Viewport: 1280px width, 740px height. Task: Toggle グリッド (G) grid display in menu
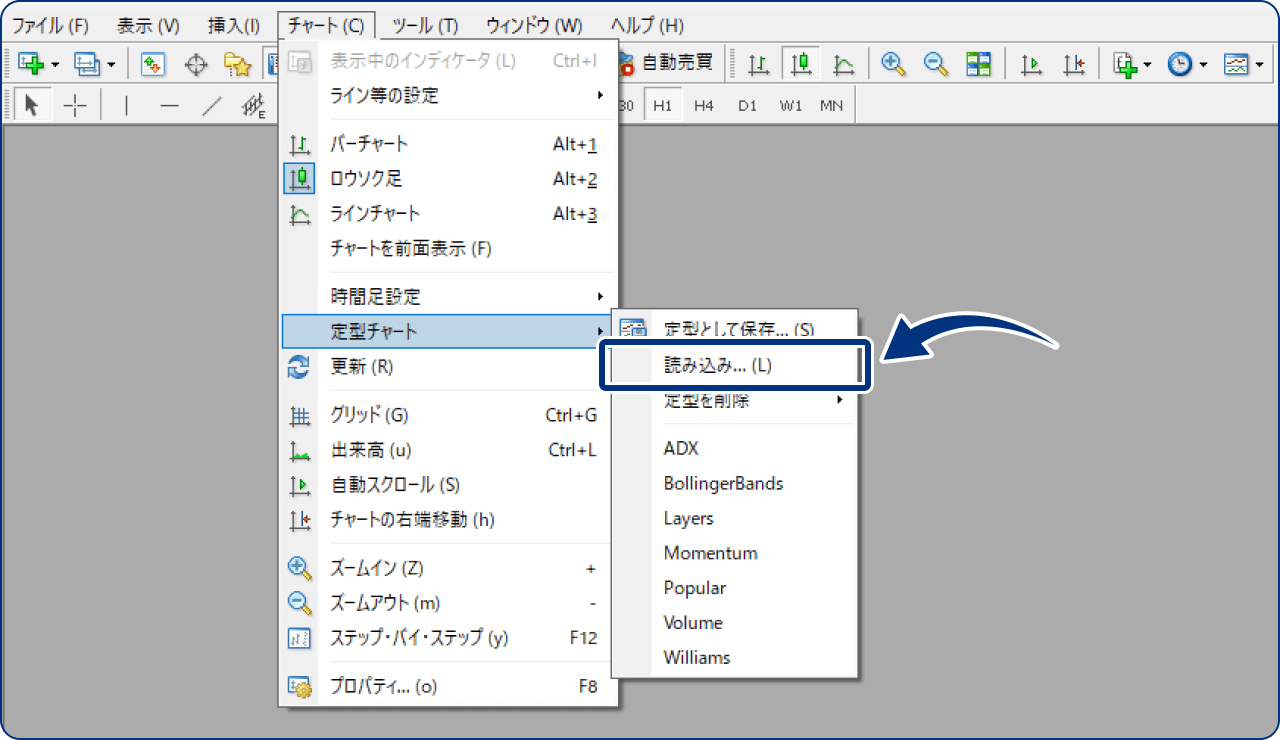pos(369,415)
